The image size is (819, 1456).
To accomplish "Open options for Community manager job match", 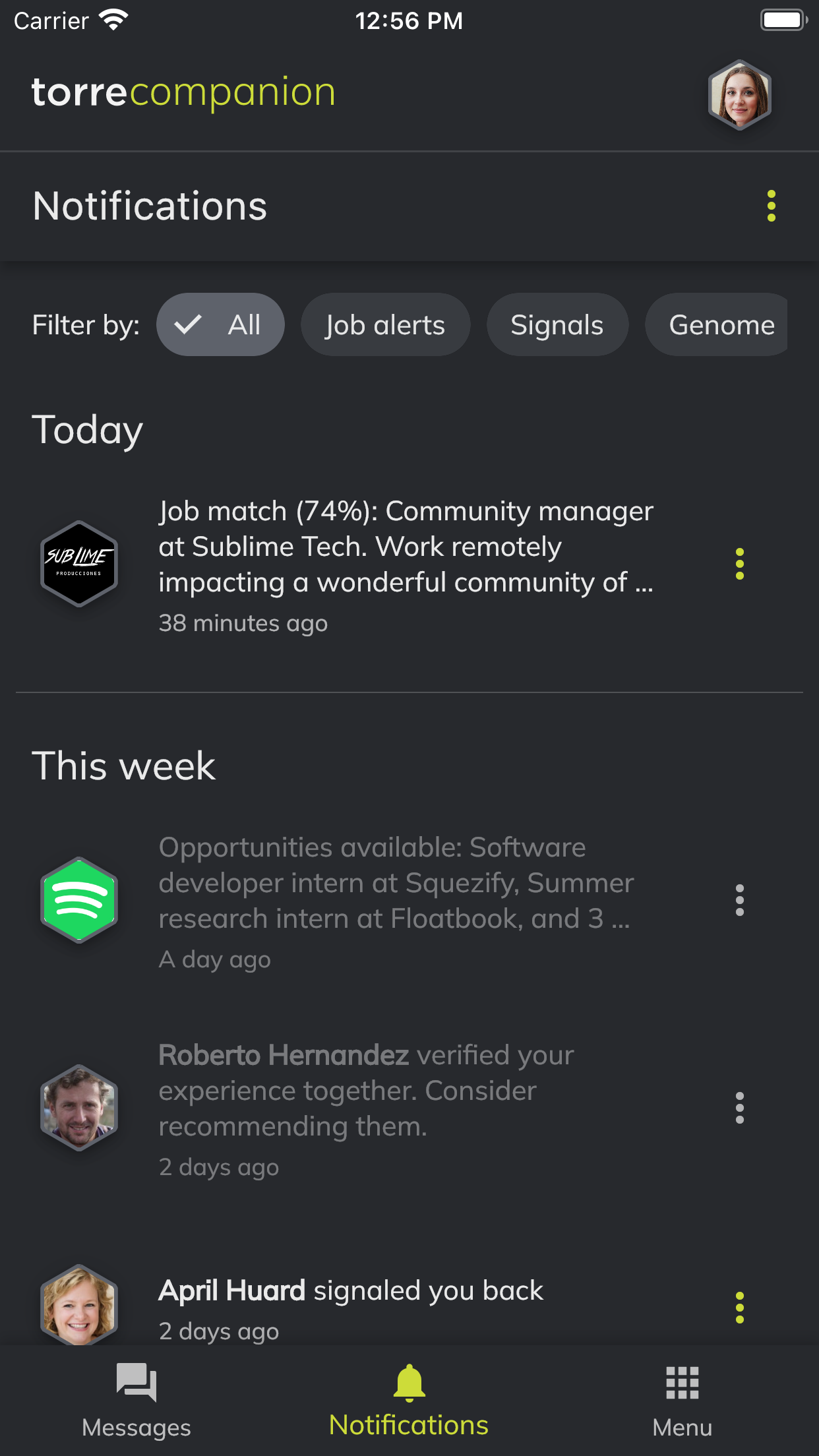I will (x=739, y=564).
